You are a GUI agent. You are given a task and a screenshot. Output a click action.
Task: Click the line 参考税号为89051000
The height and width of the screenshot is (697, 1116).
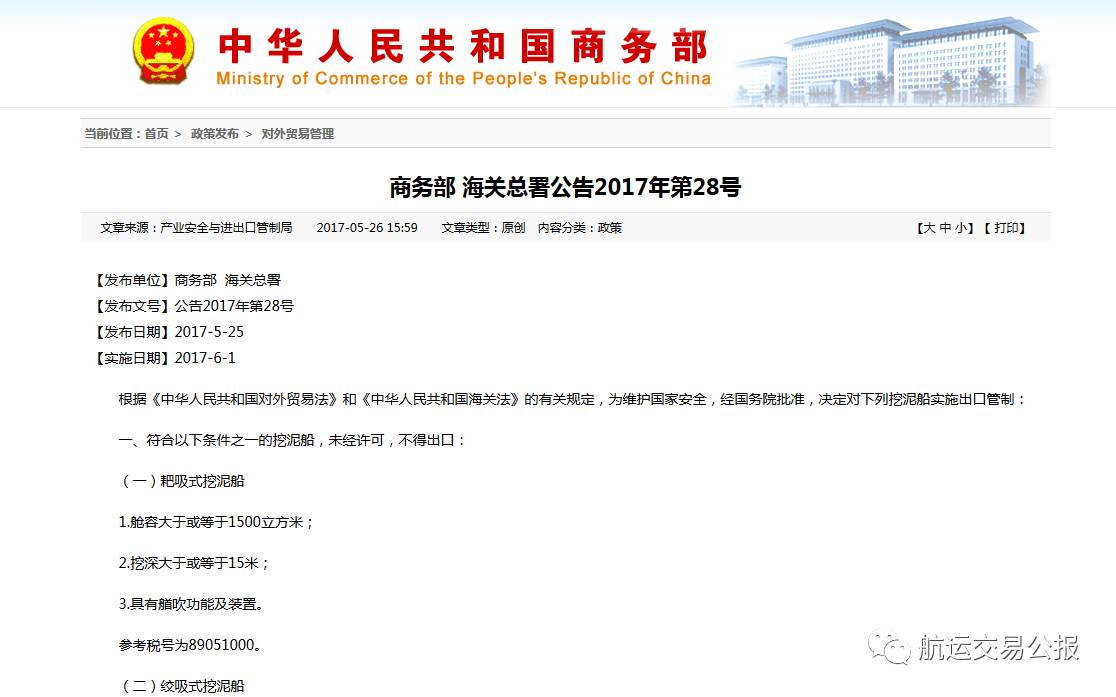pos(191,645)
